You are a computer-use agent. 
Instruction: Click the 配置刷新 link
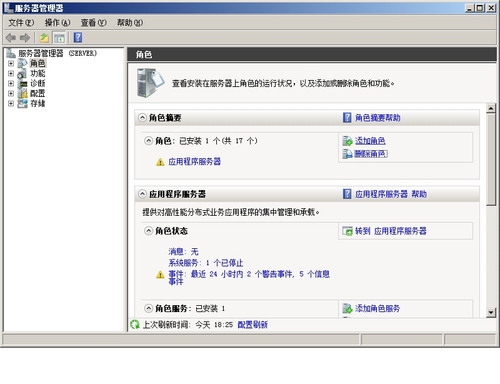(x=252, y=325)
